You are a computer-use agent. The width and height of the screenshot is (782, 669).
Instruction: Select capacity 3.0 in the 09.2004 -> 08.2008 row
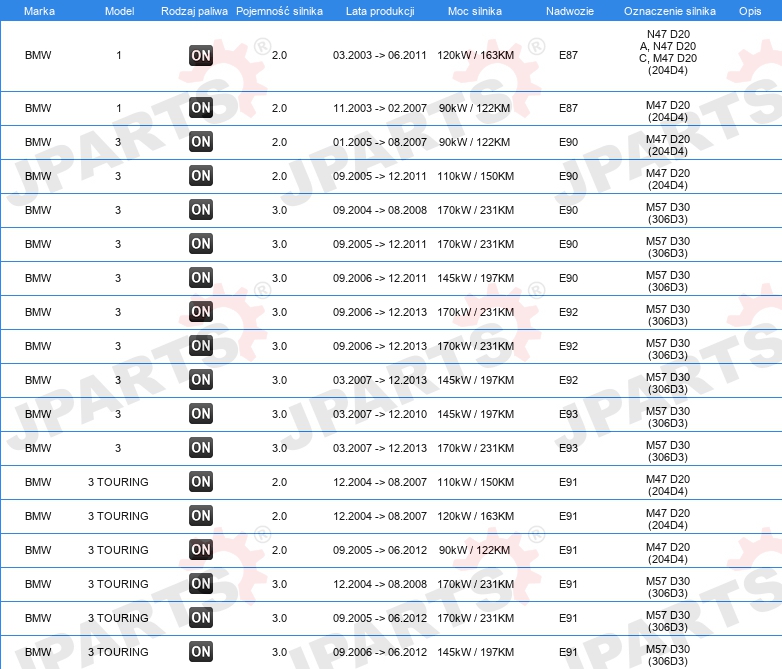pyautogui.click(x=279, y=210)
